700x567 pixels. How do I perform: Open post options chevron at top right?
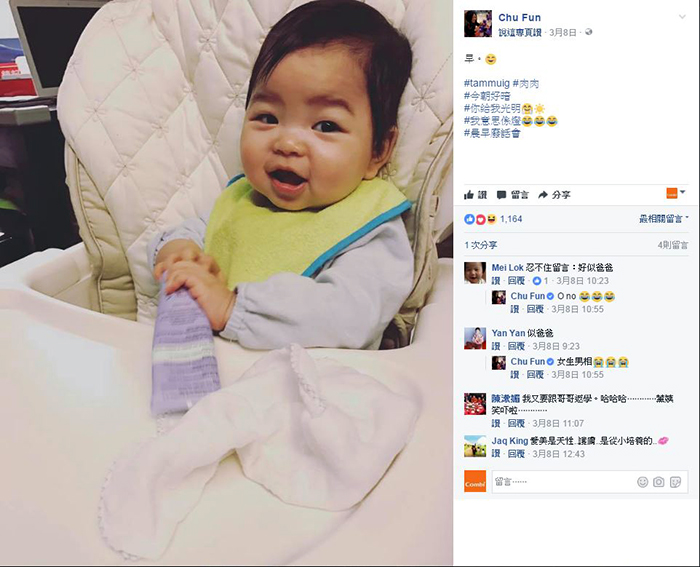point(682,17)
